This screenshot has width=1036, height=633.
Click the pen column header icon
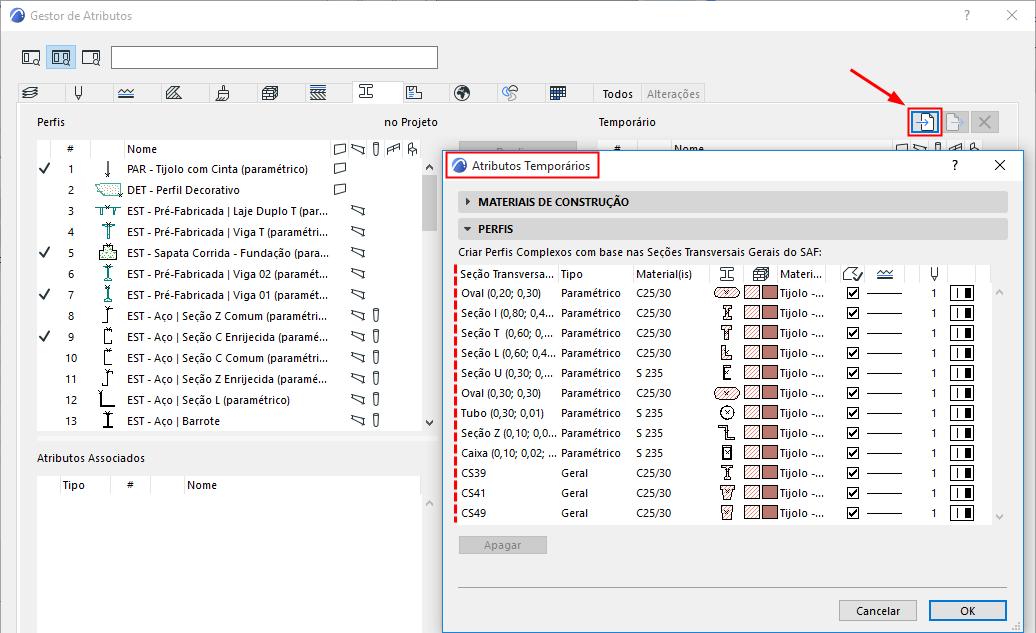coord(934,274)
